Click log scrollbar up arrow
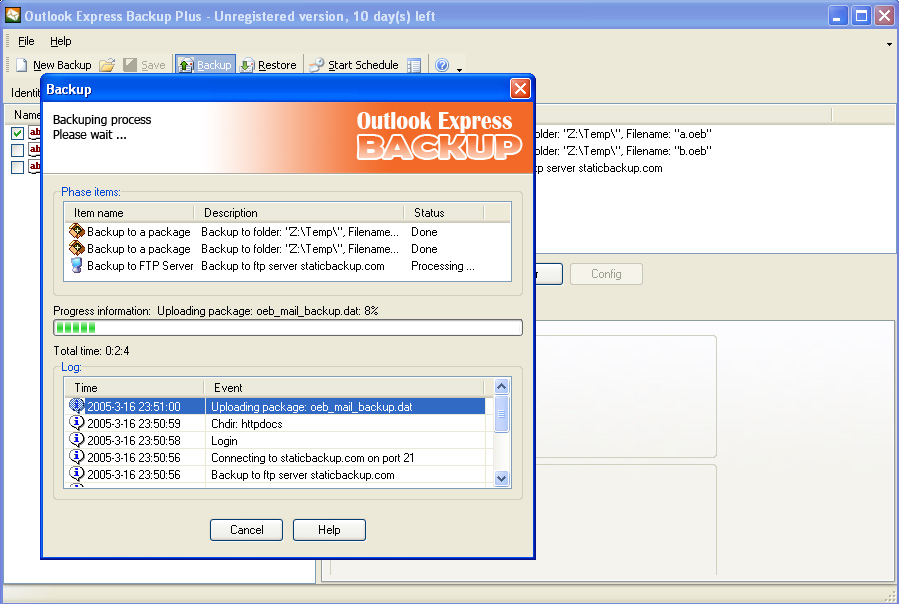The width and height of the screenshot is (899, 604). point(501,387)
